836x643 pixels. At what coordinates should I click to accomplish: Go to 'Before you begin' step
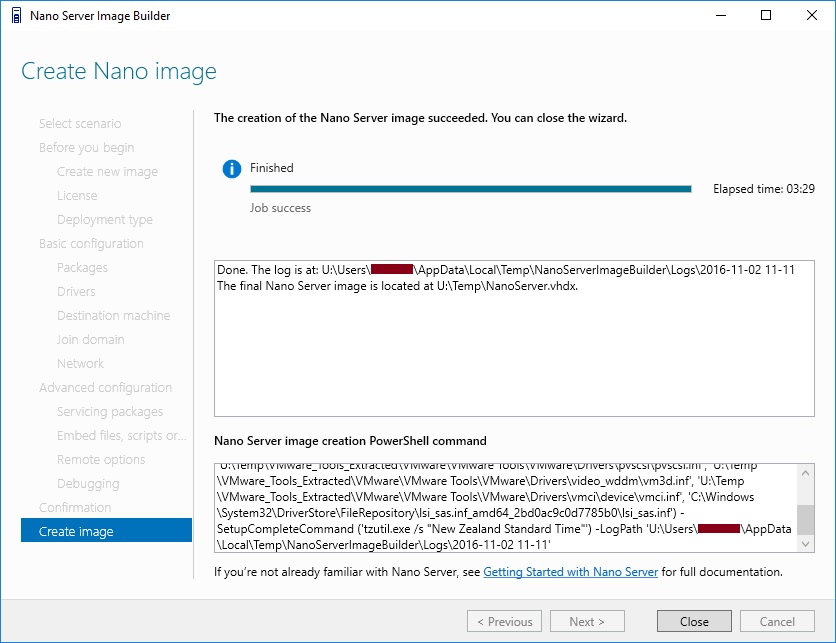click(86, 148)
